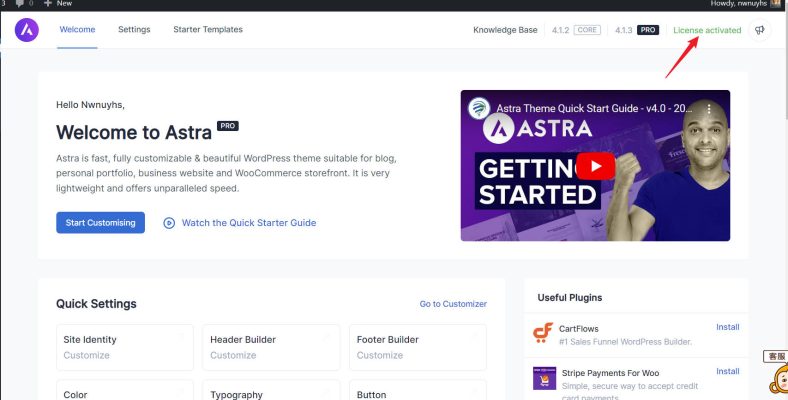
Task: Click the Header Builder card title
Action: (x=243, y=340)
